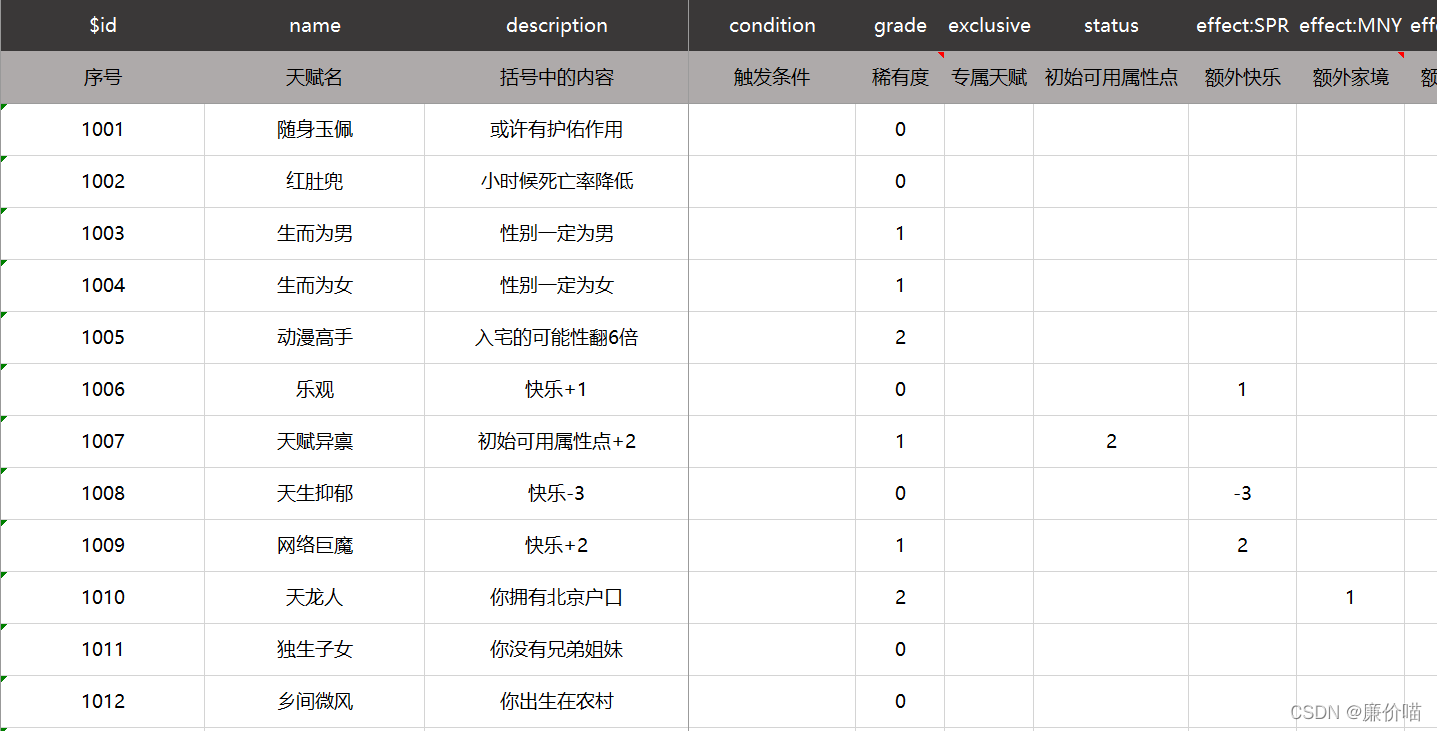Screen dimensions: 1437x731
Task: Select the effect:SPR header cell
Action: (1242, 25)
